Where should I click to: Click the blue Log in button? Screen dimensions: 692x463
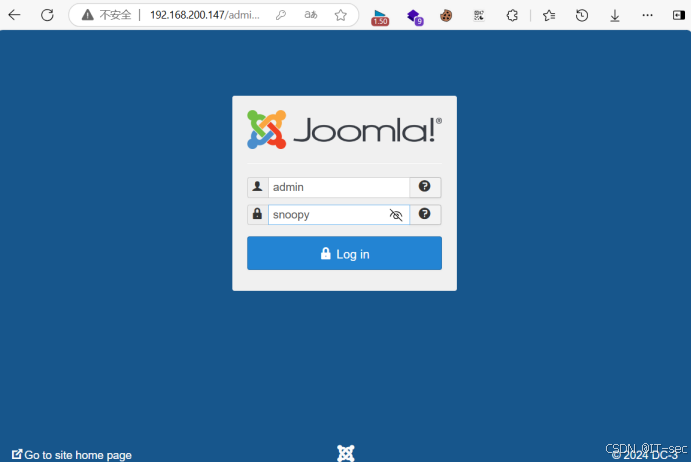344,253
